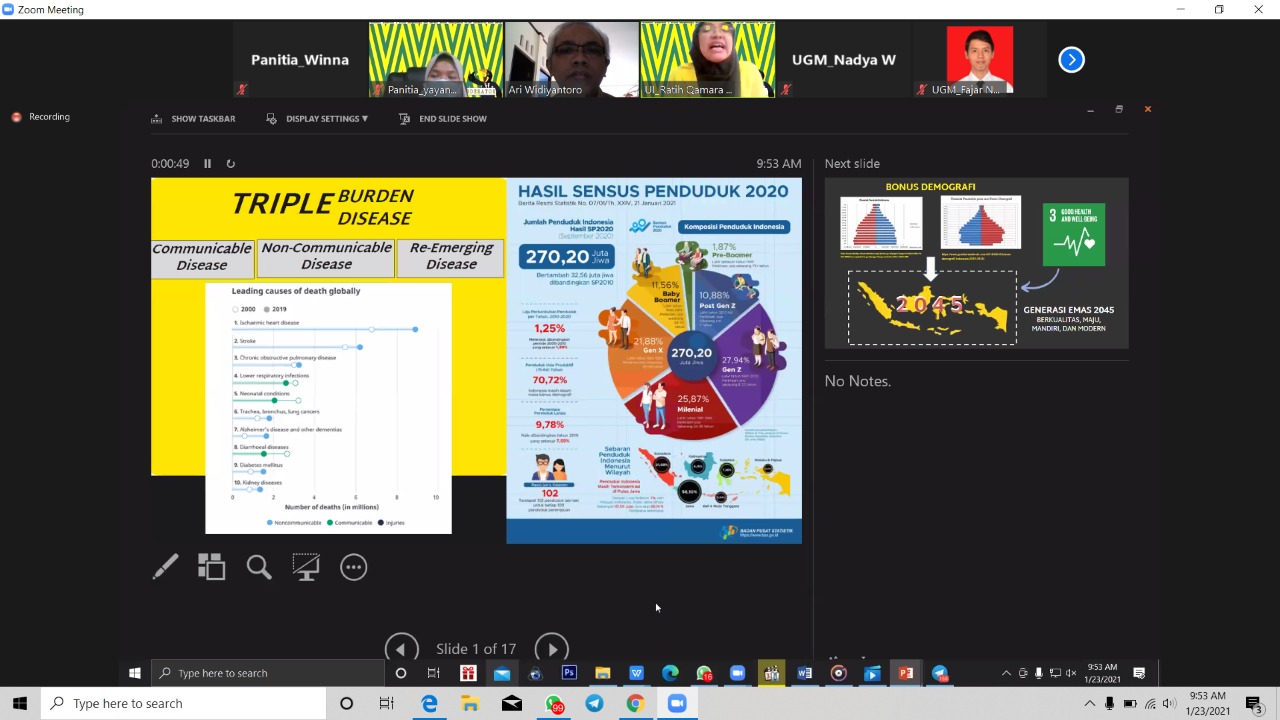Screen dimensions: 1280x720
Task: Open Task View on the taskbar
Action: pos(387,703)
